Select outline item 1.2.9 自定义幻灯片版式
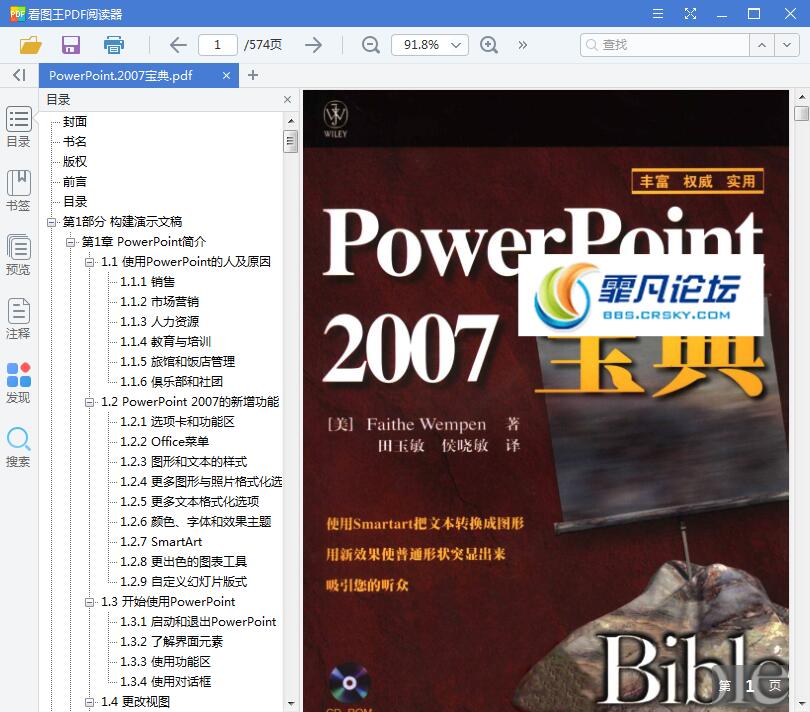Image resolution: width=810 pixels, height=712 pixels. 184,582
